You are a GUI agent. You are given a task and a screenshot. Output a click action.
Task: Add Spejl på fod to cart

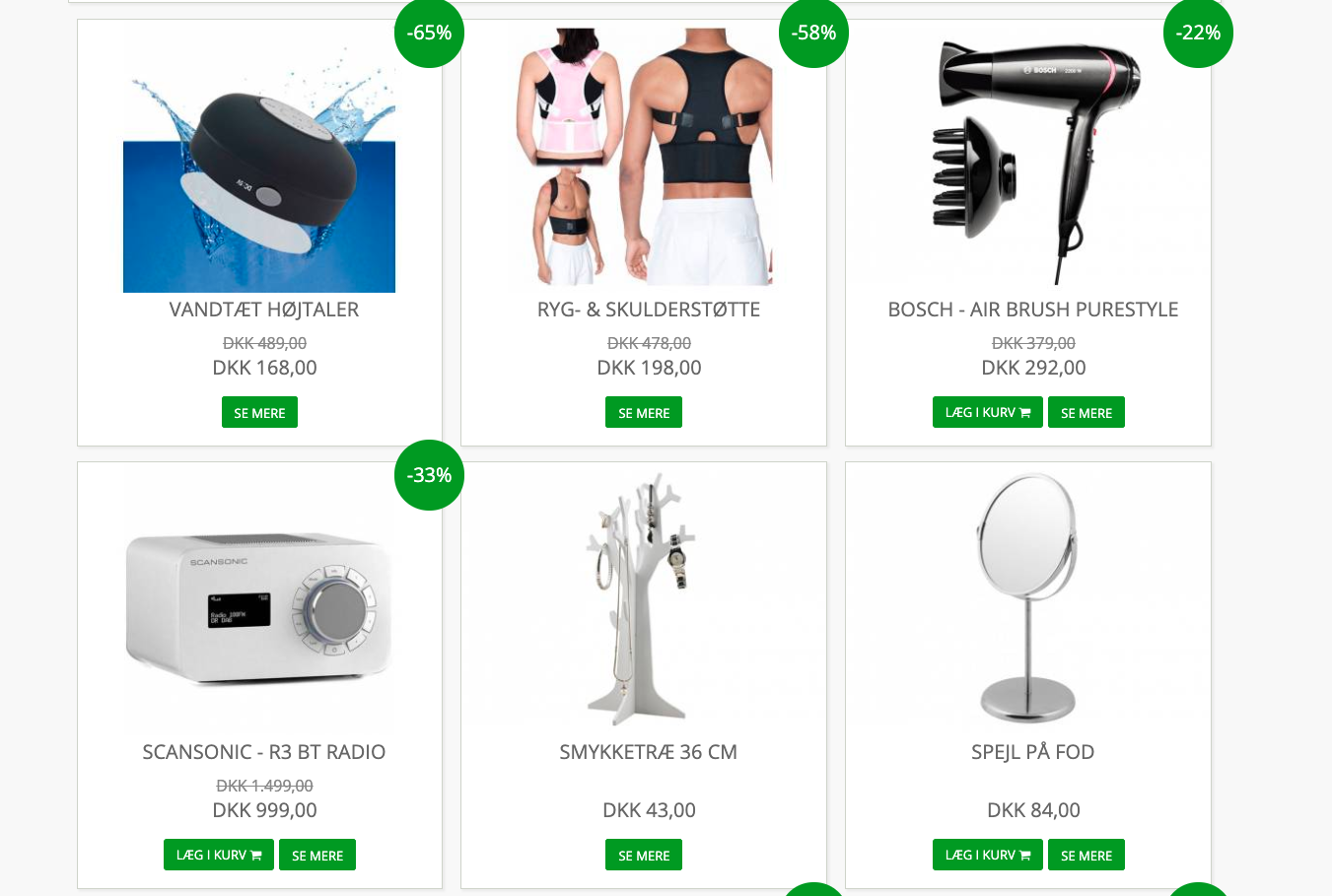click(987, 855)
